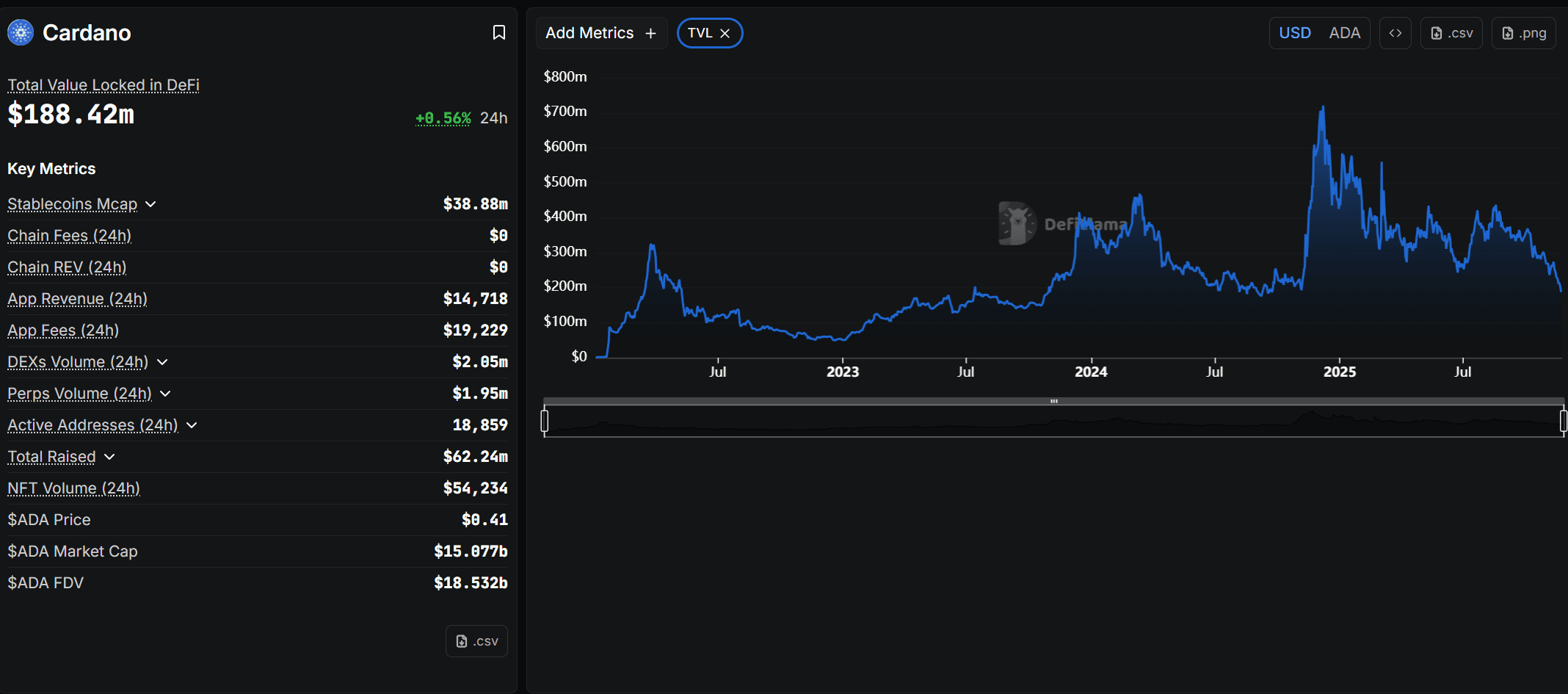Click the $2.05m DEXs volume value
Viewport: 1568px width, 694px height.
[x=480, y=362]
